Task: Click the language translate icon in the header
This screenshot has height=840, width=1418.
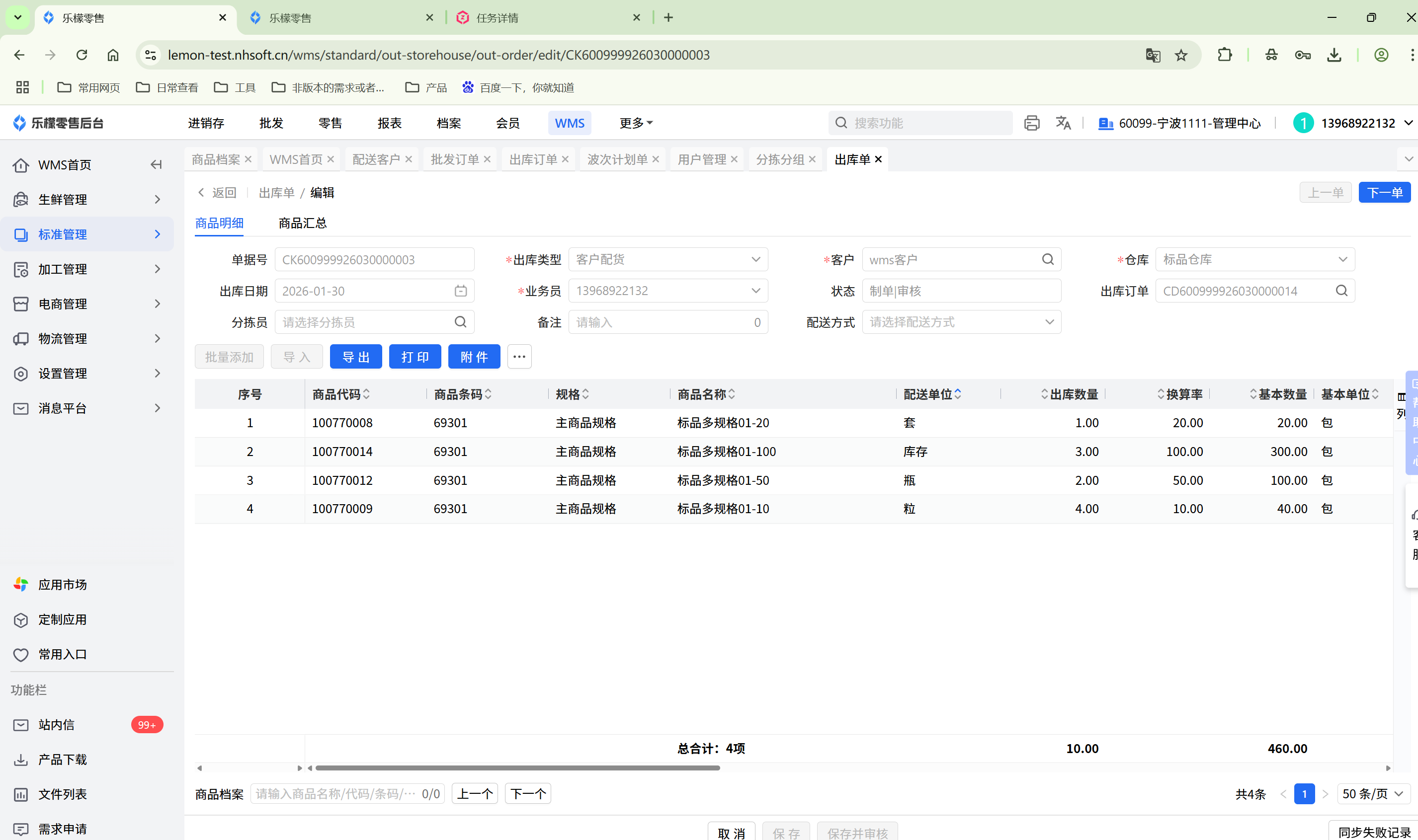Action: 1063,123
